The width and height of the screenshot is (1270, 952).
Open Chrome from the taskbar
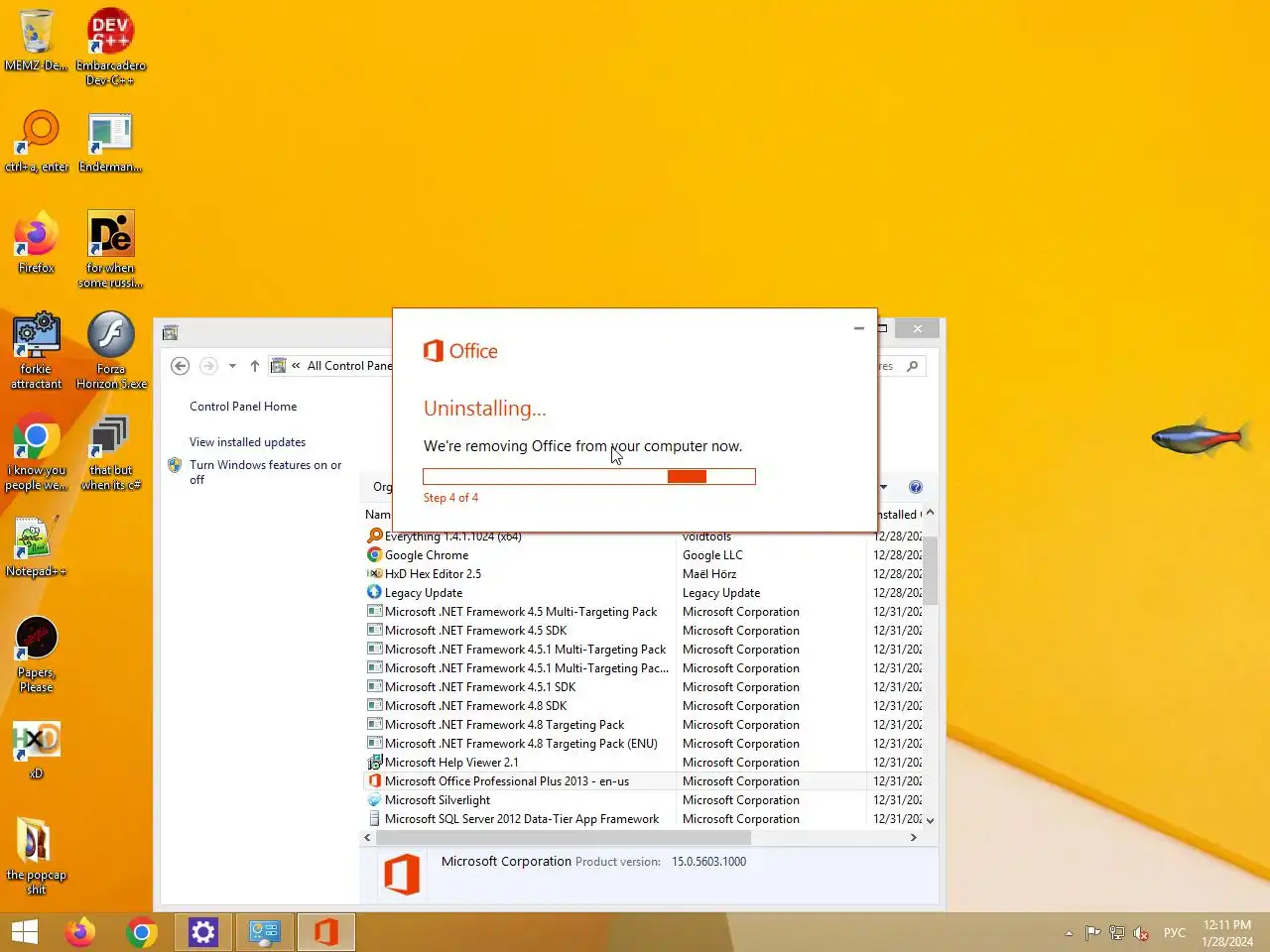[x=142, y=932]
